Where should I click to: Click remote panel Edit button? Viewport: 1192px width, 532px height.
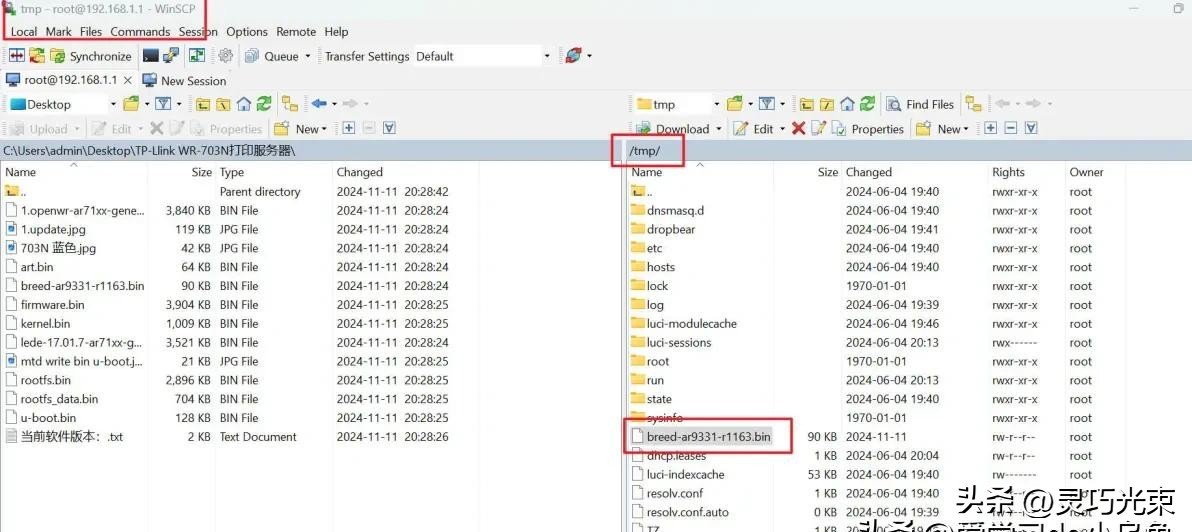pos(753,128)
